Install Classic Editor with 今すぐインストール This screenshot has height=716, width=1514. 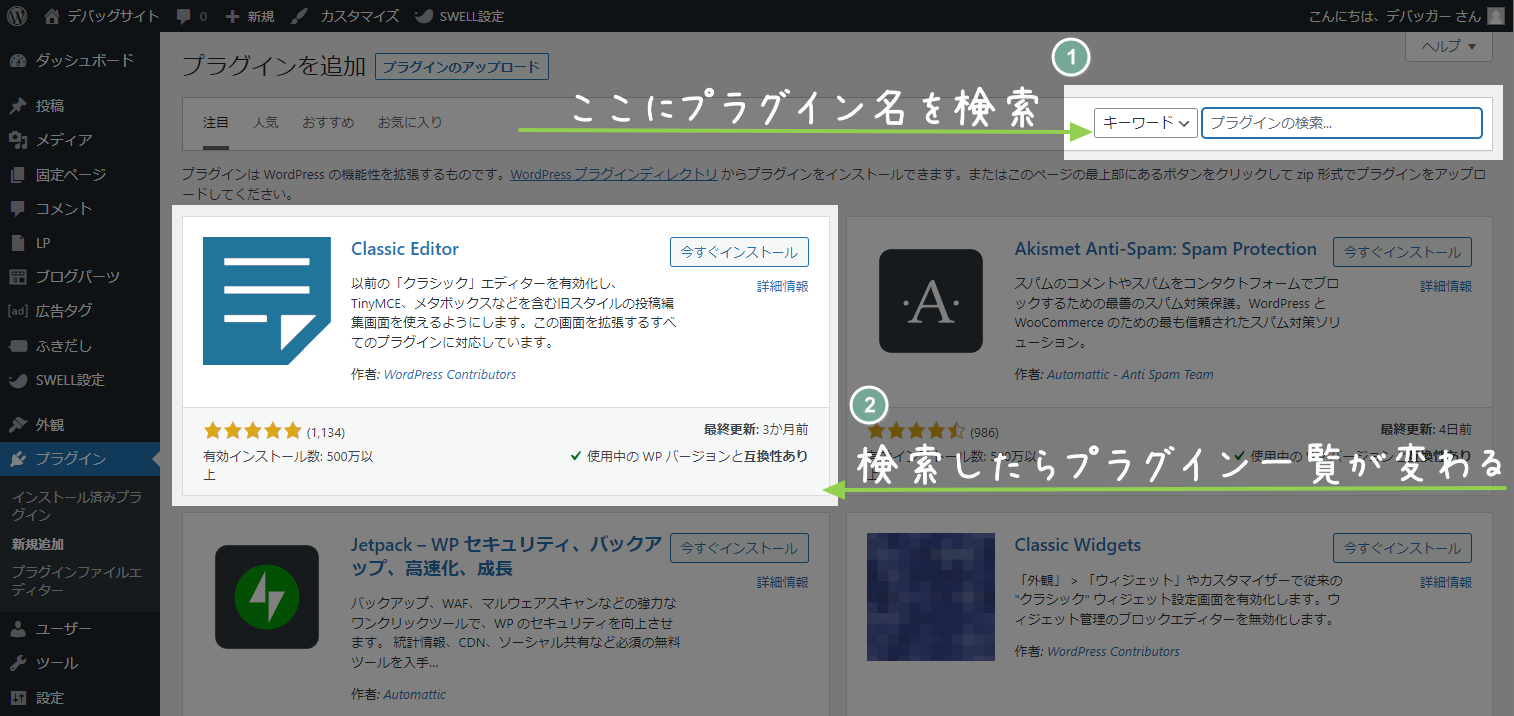[739, 251]
